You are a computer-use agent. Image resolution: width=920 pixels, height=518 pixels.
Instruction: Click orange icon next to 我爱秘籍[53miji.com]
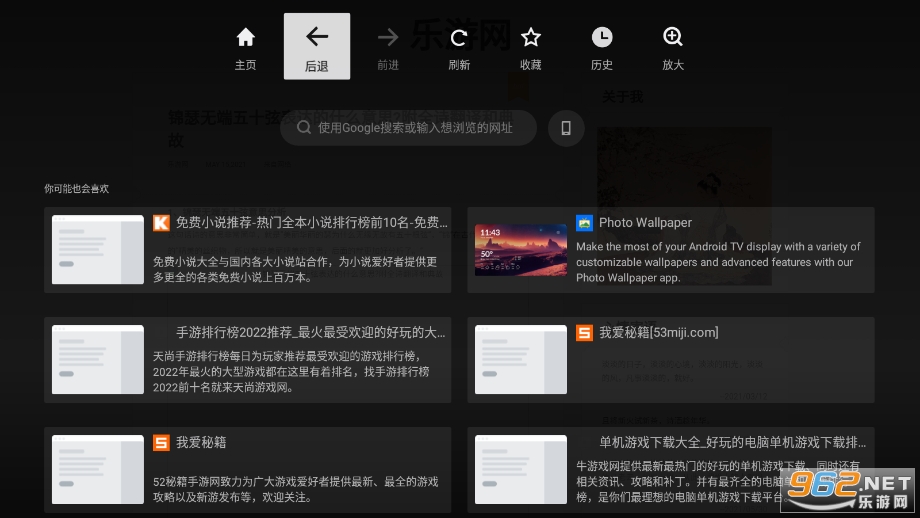pyautogui.click(x=584, y=333)
